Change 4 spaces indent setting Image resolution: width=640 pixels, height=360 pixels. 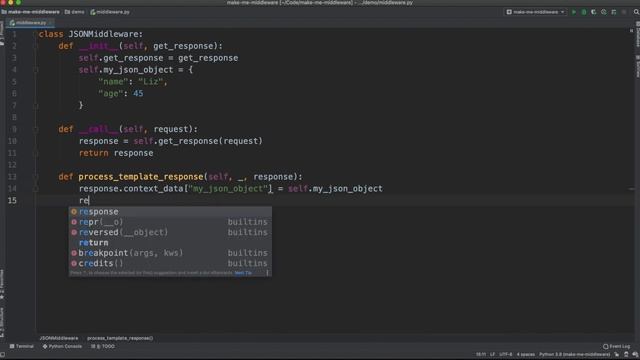[x=525, y=355]
